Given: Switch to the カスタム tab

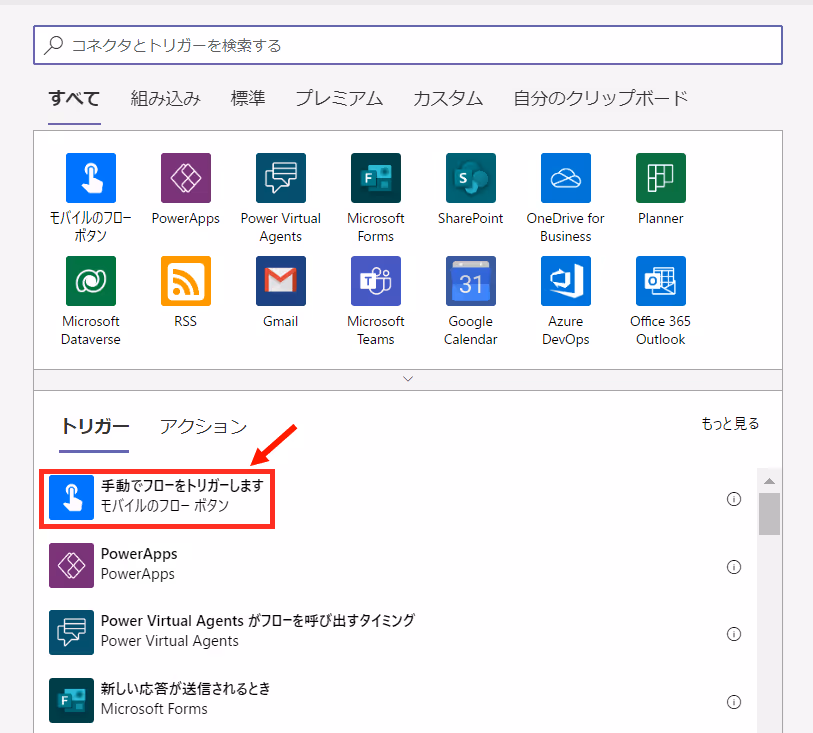Looking at the screenshot, I should (448, 98).
